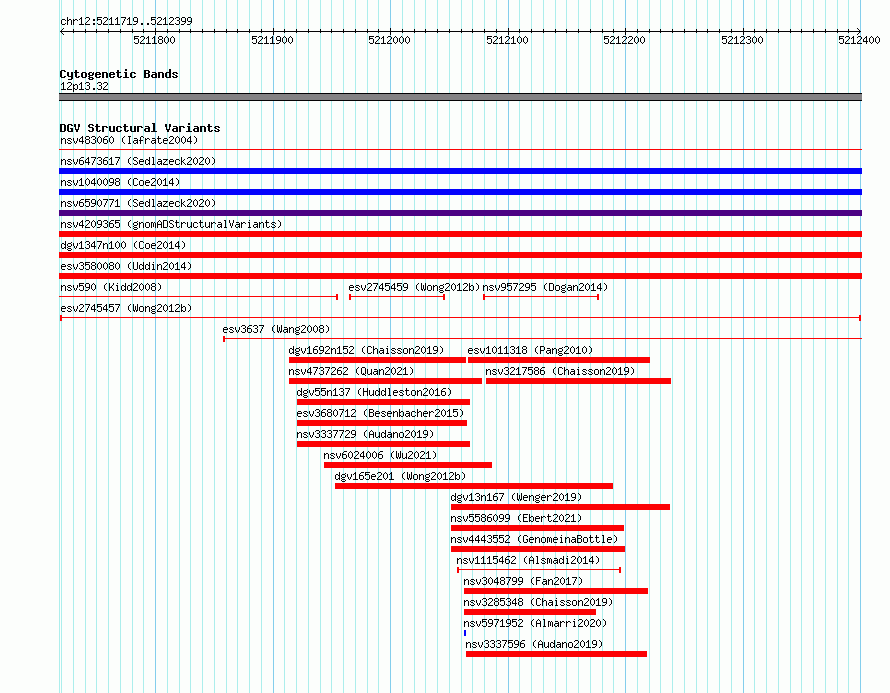Select the nsv1115462 (Alsmadi2014) label
The image size is (890, 693).
point(528,560)
